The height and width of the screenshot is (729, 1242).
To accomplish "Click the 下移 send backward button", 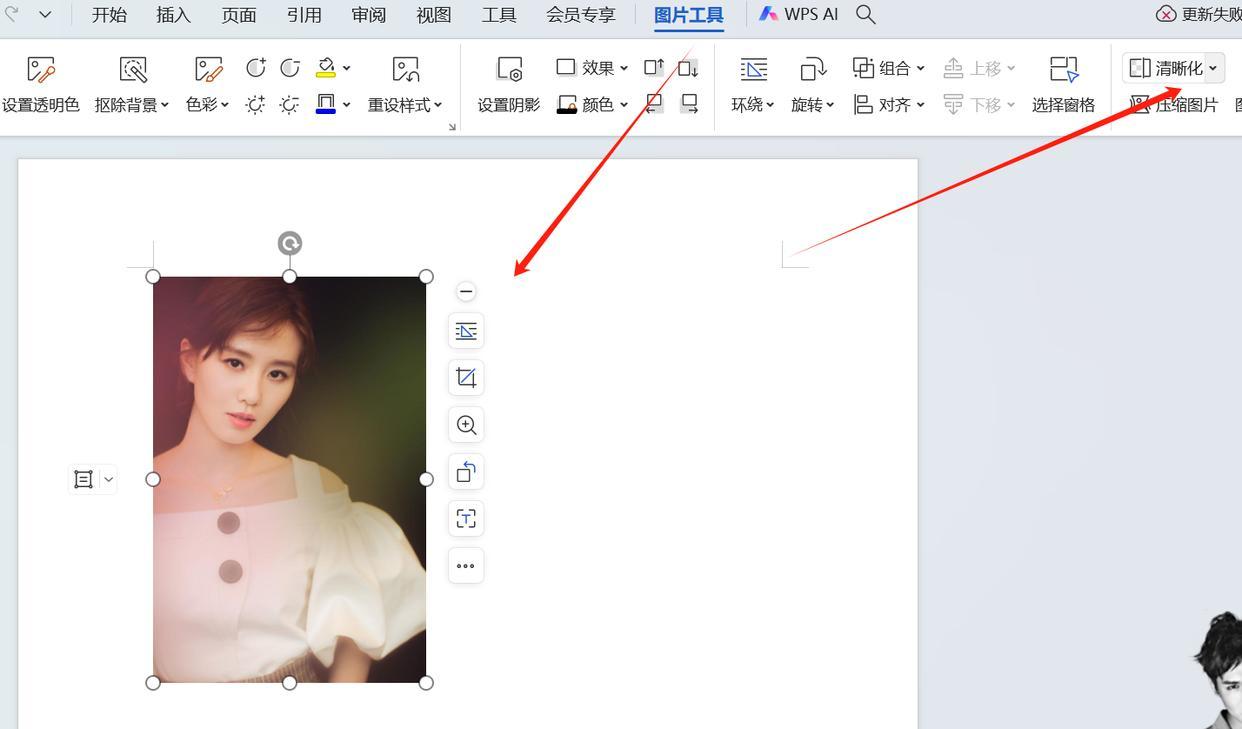I will pyautogui.click(x=979, y=104).
